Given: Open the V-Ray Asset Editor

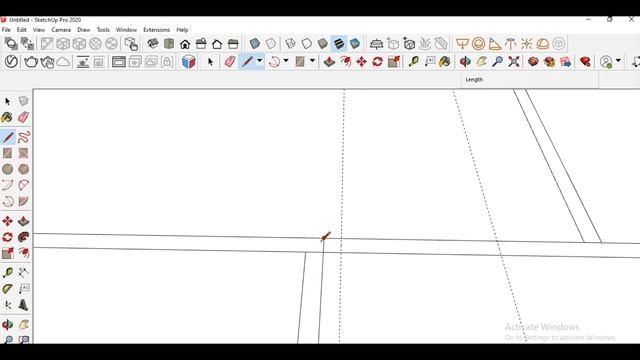Looking at the screenshot, I should pyautogui.click(x=11, y=62).
